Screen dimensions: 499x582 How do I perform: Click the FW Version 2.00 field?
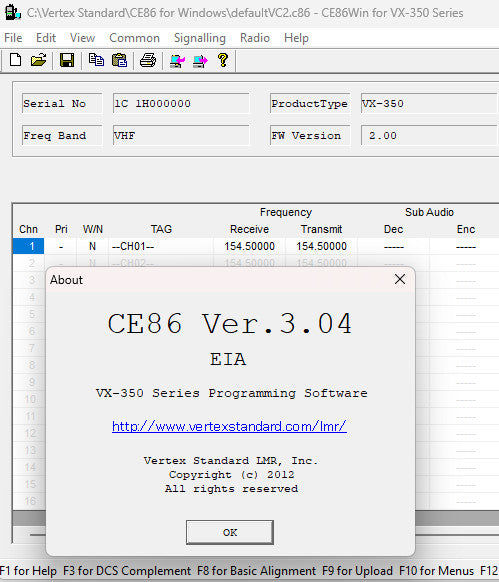tap(430, 135)
